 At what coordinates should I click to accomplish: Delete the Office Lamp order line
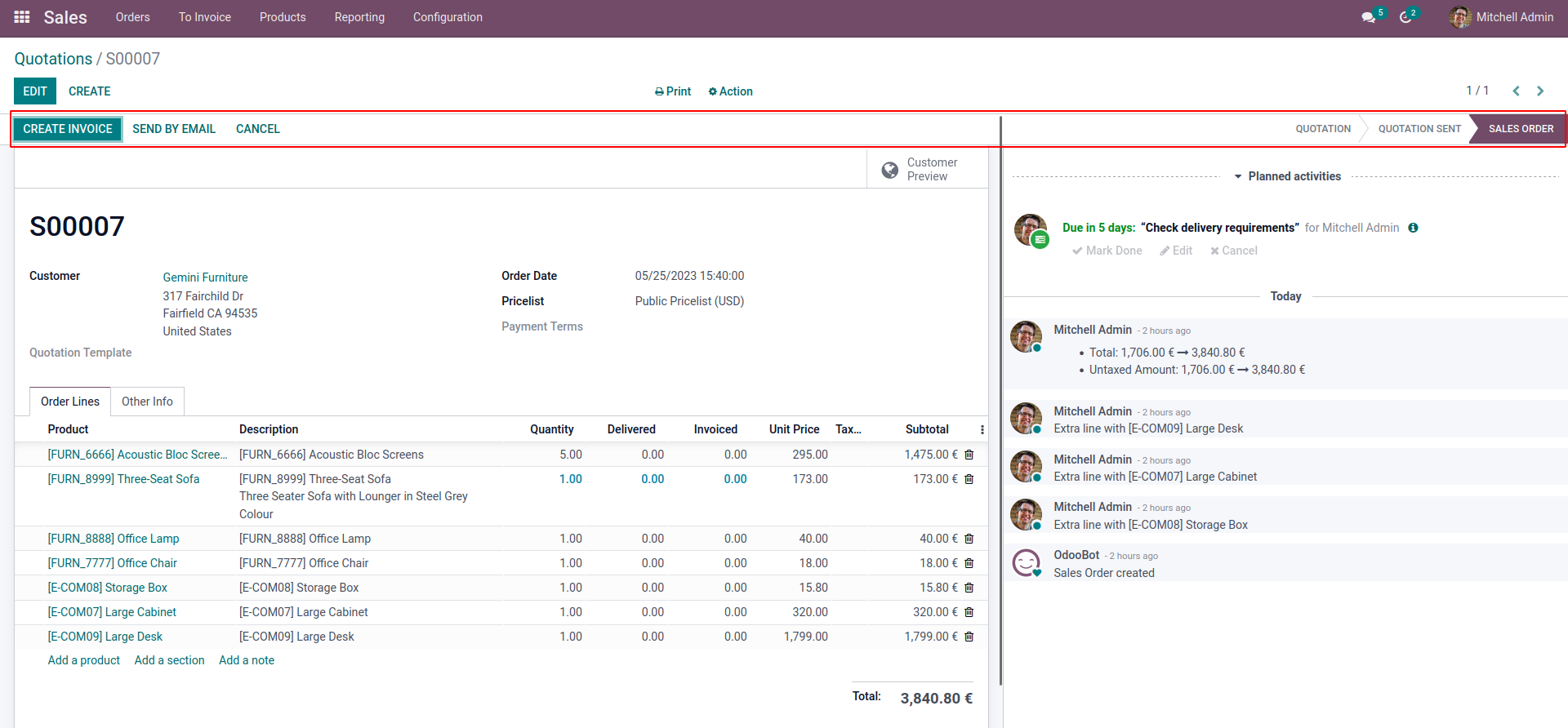coord(969,539)
